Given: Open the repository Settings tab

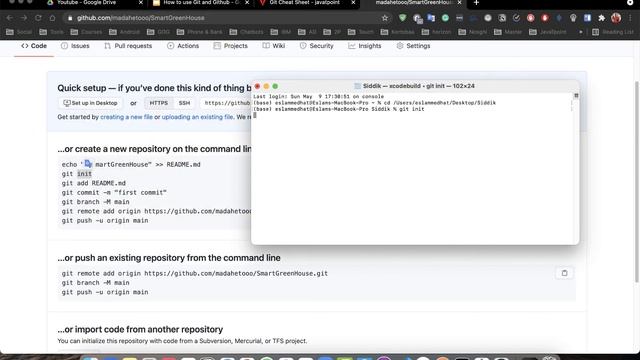Looking at the screenshot, I should click(x=413, y=46).
